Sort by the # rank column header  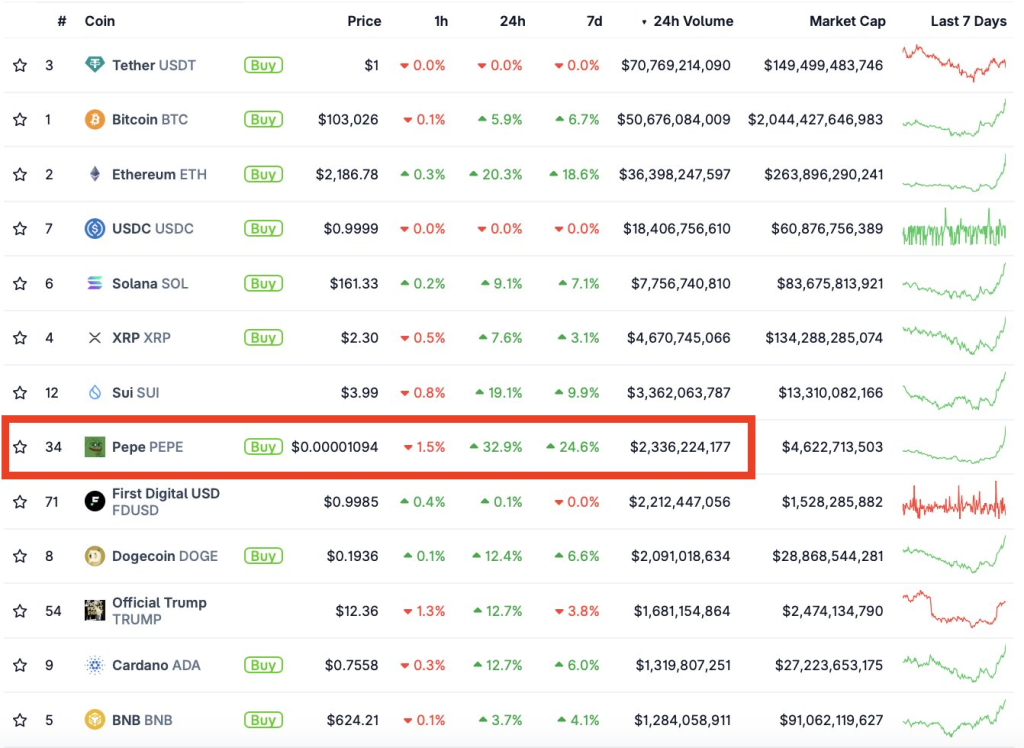tap(62, 21)
